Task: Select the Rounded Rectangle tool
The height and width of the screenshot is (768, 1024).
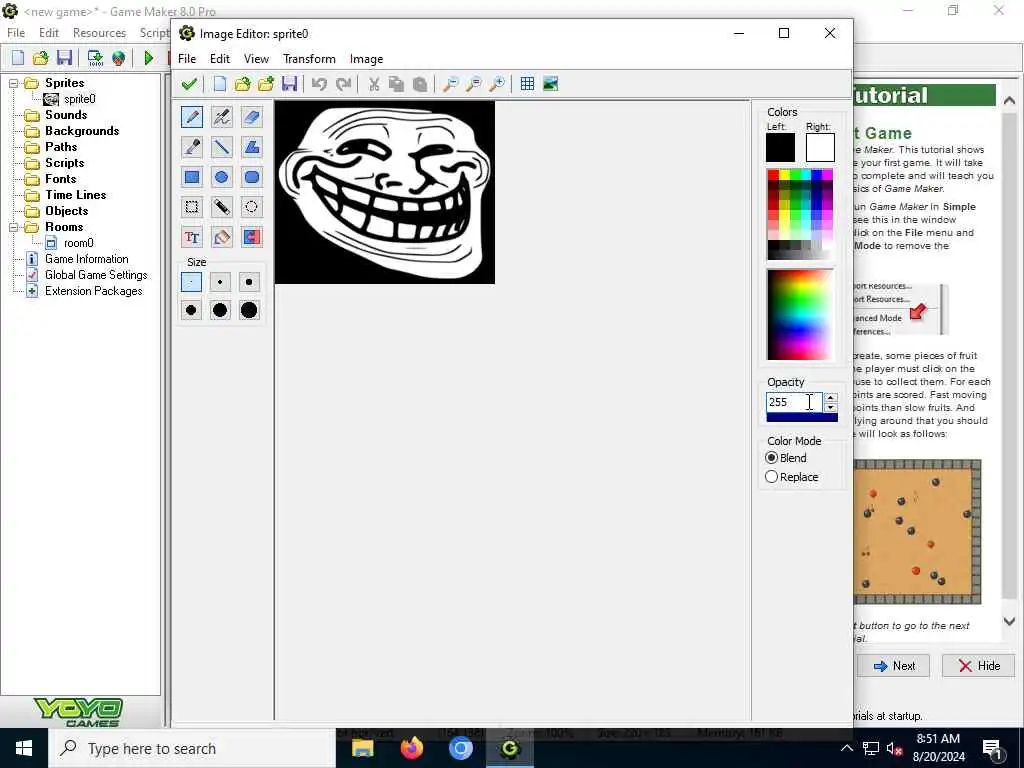Action: [251, 177]
